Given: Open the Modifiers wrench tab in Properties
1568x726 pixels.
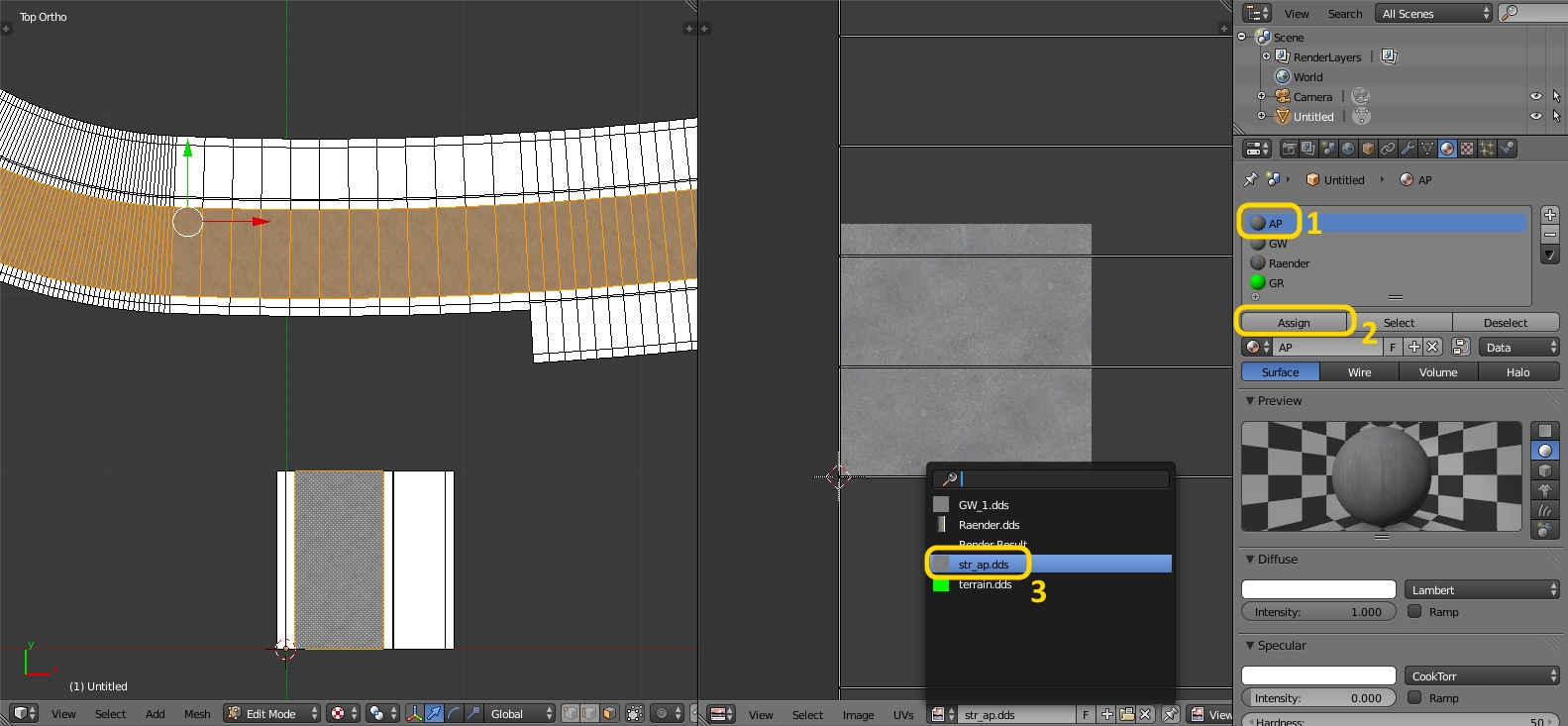Looking at the screenshot, I should [1408, 149].
